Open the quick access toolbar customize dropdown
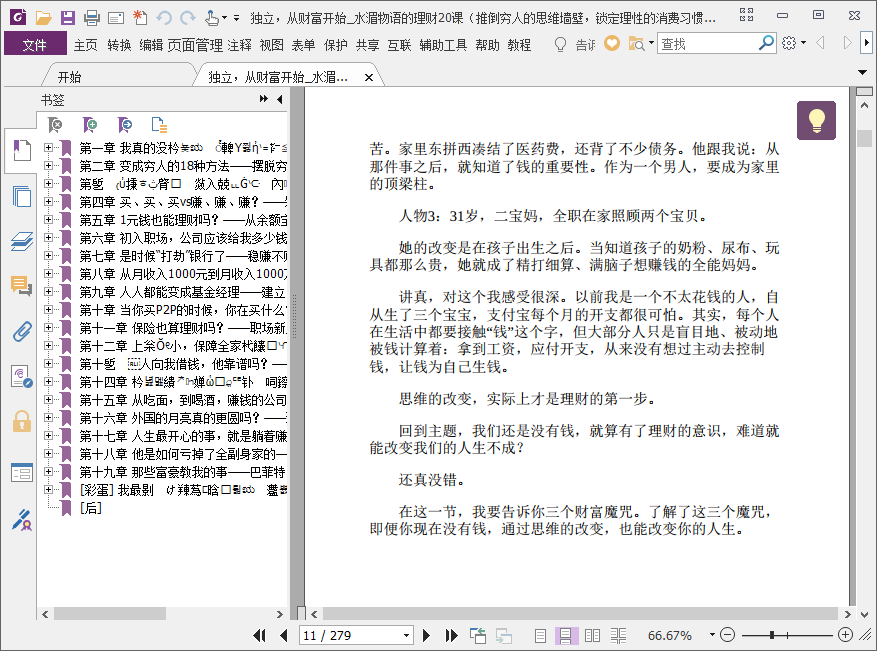This screenshot has width=877, height=651. click(237, 18)
